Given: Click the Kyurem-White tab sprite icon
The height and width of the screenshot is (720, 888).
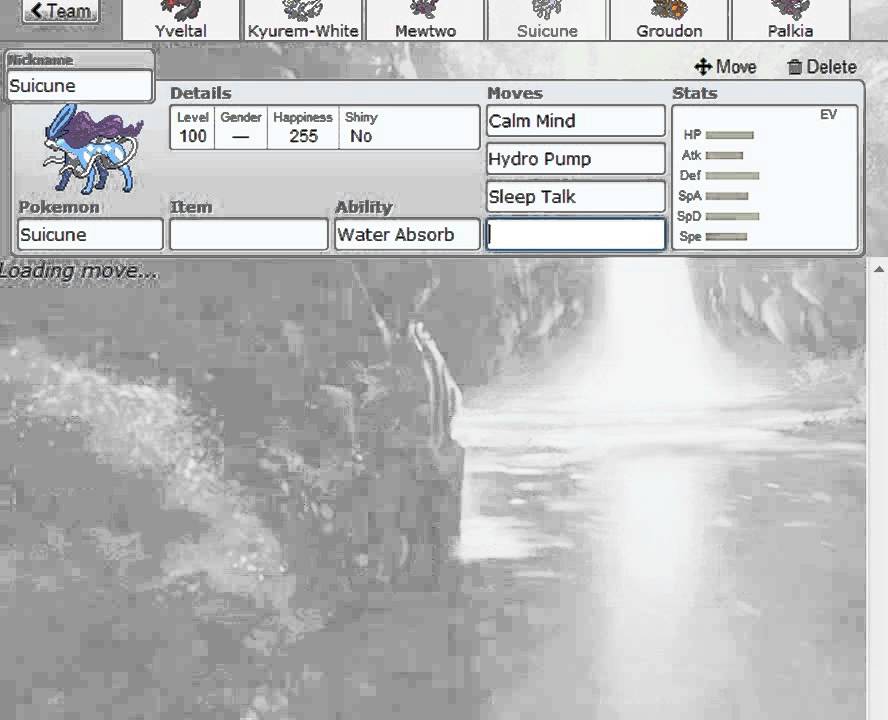Looking at the screenshot, I should [x=303, y=10].
